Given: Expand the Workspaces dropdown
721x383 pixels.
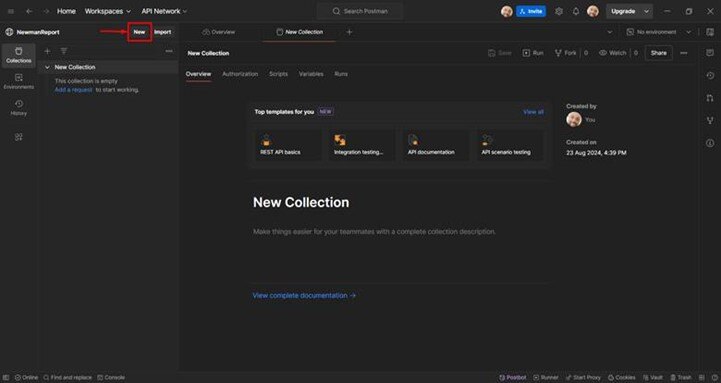Looking at the screenshot, I should point(108,11).
